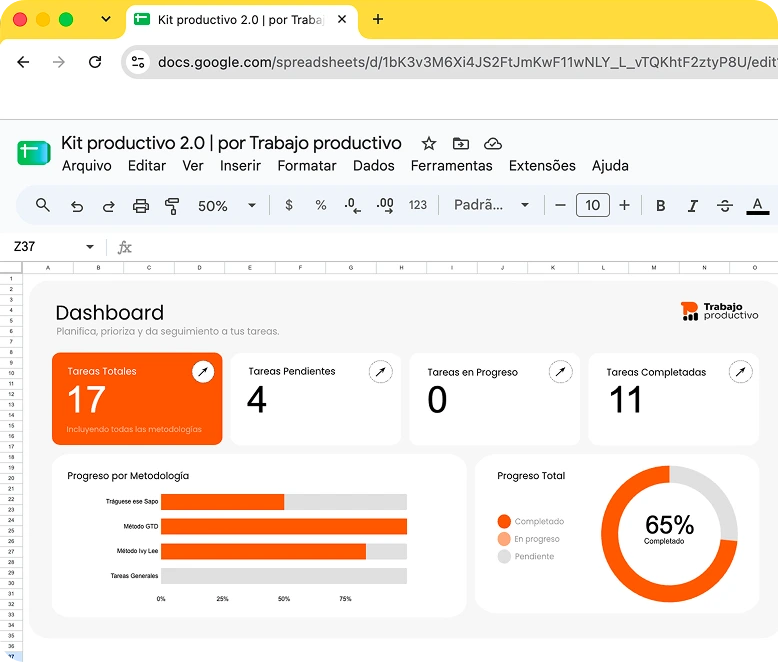The width and height of the screenshot is (778, 662).
Task: Decrease font size with minus
Action: pos(560,205)
